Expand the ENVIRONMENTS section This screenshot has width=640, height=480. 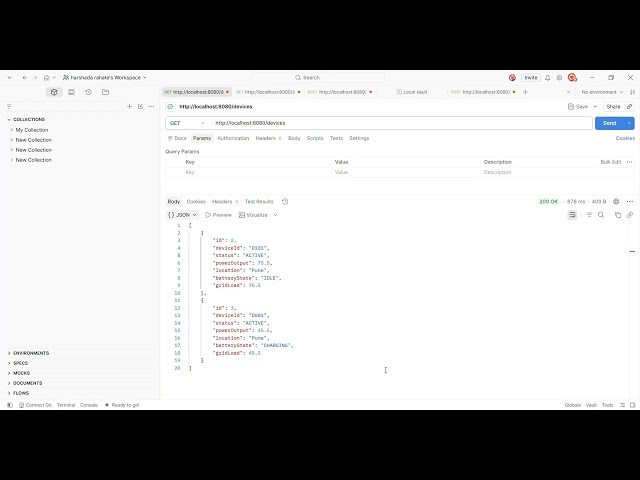pos(9,353)
